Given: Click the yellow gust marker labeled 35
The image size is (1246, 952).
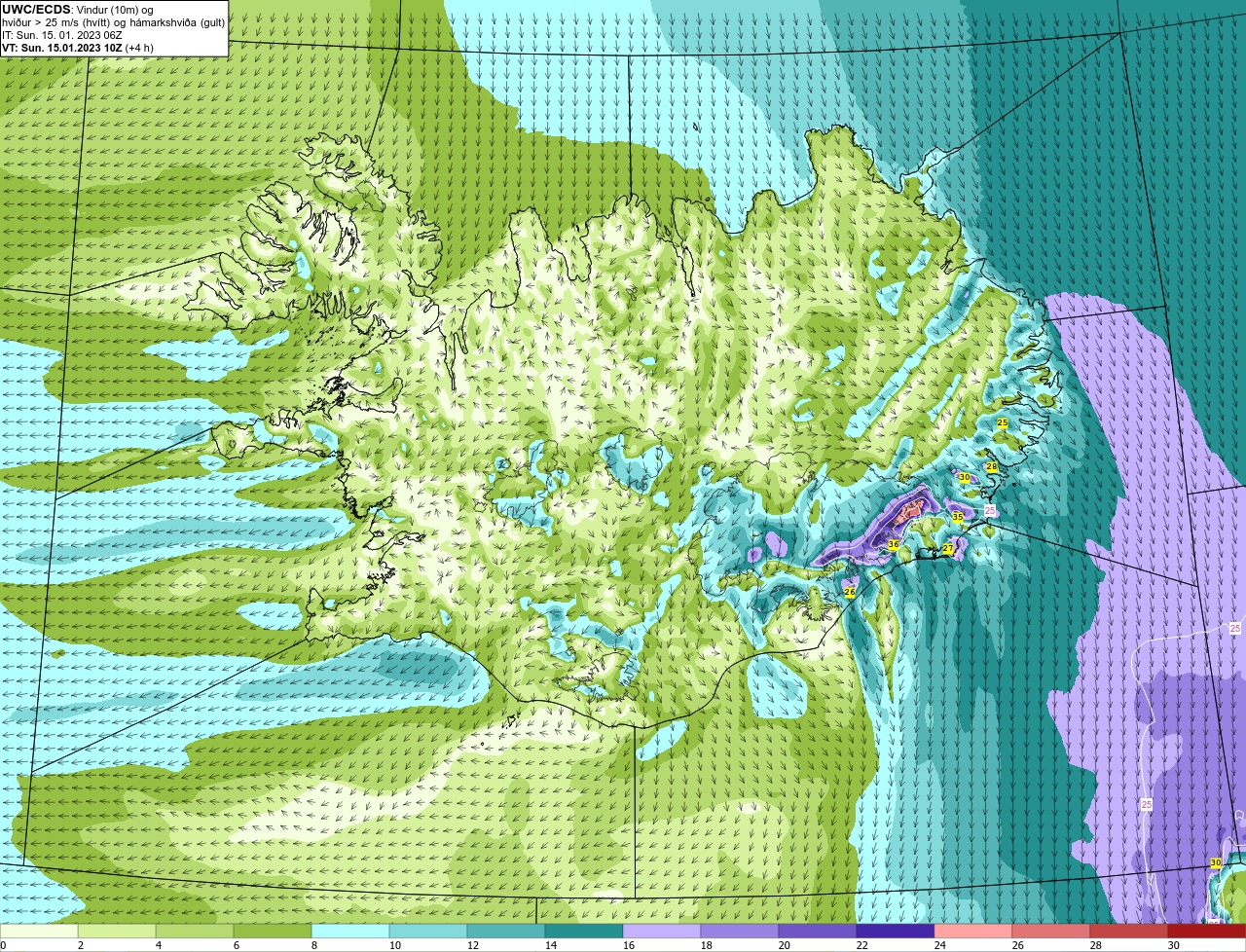Looking at the screenshot, I should pyautogui.click(x=958, y=517).
